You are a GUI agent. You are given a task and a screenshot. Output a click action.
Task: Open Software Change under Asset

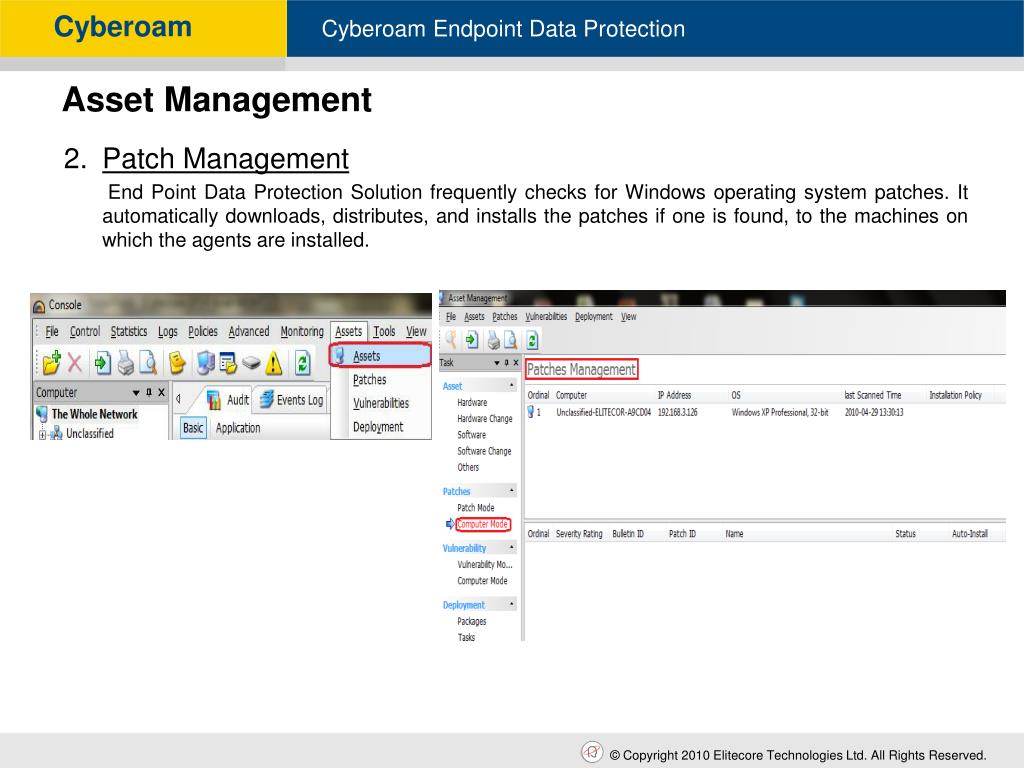[x=484, y=451]
